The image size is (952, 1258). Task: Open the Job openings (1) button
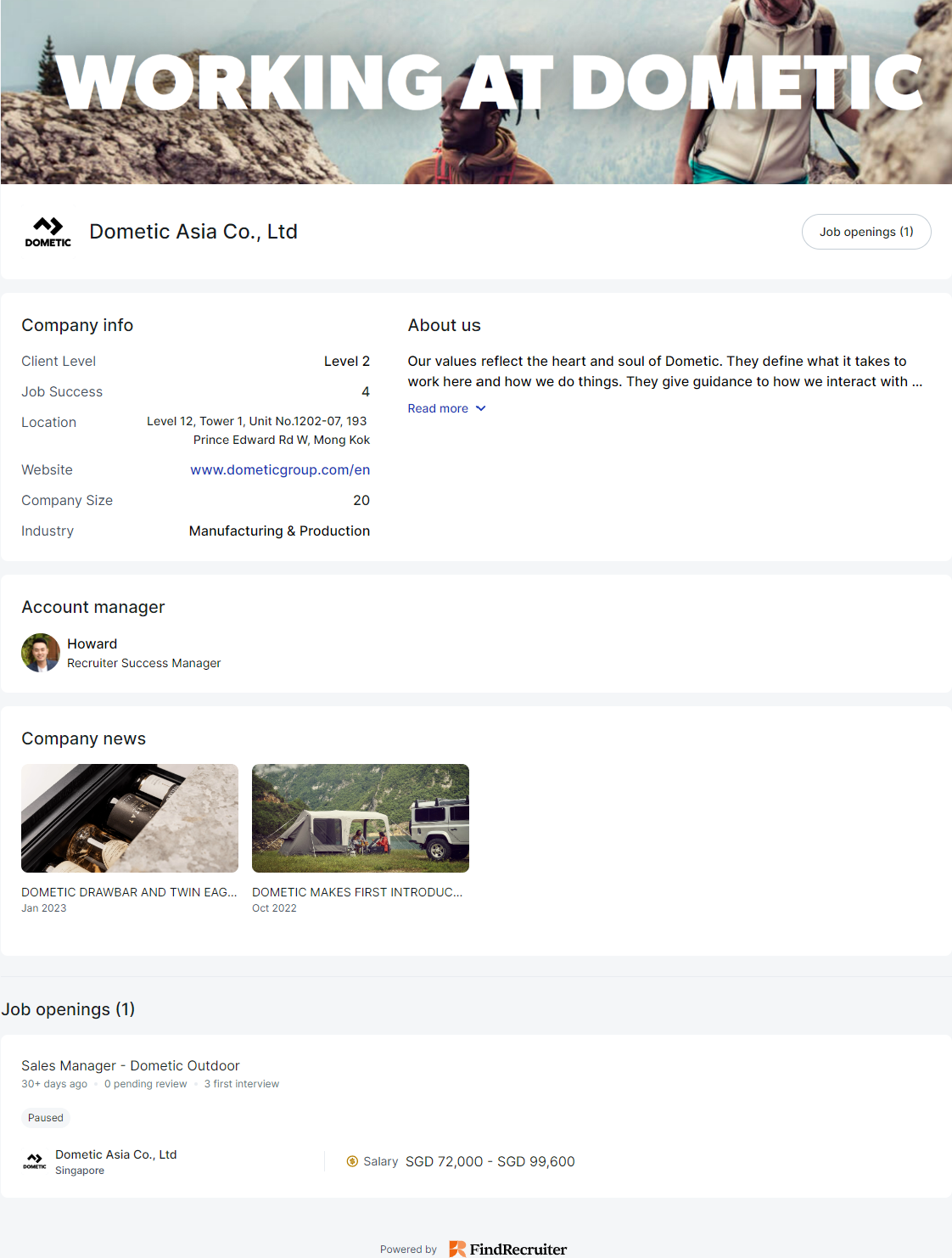[865, 232]
